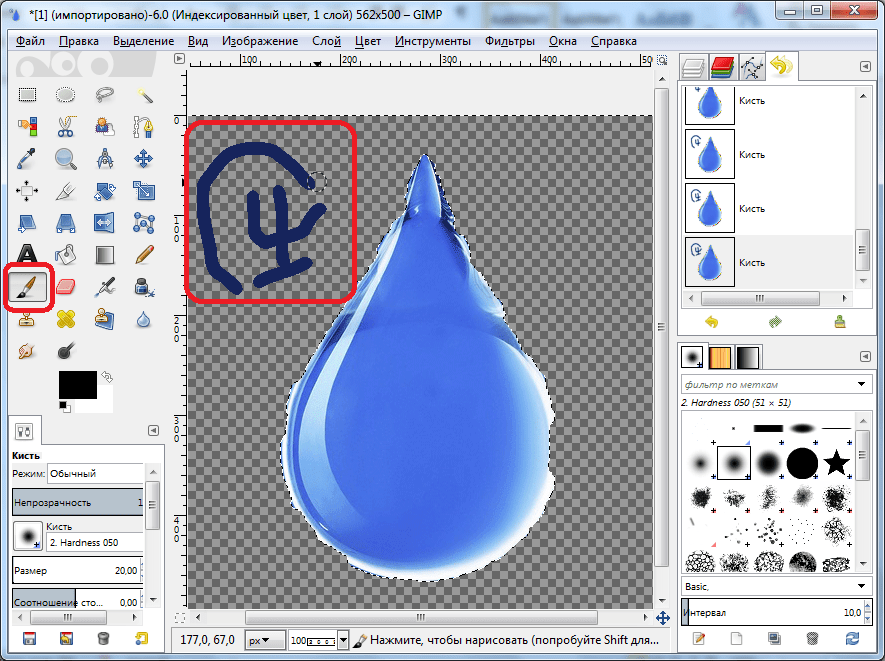Click the undo arrow in history panel
Image resolution: width=885 pixels, height=661 pixels.
pyautogui.click(x=712, y=322)
